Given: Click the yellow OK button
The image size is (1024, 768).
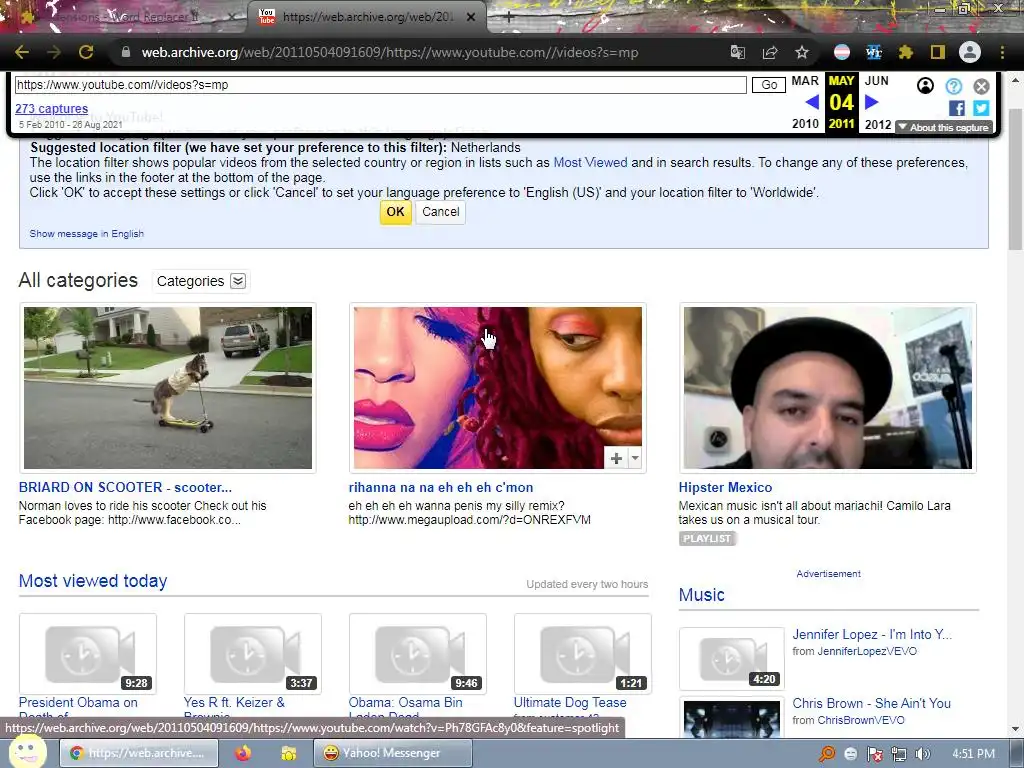Looking at the screenshot, I should pos(395,212).
